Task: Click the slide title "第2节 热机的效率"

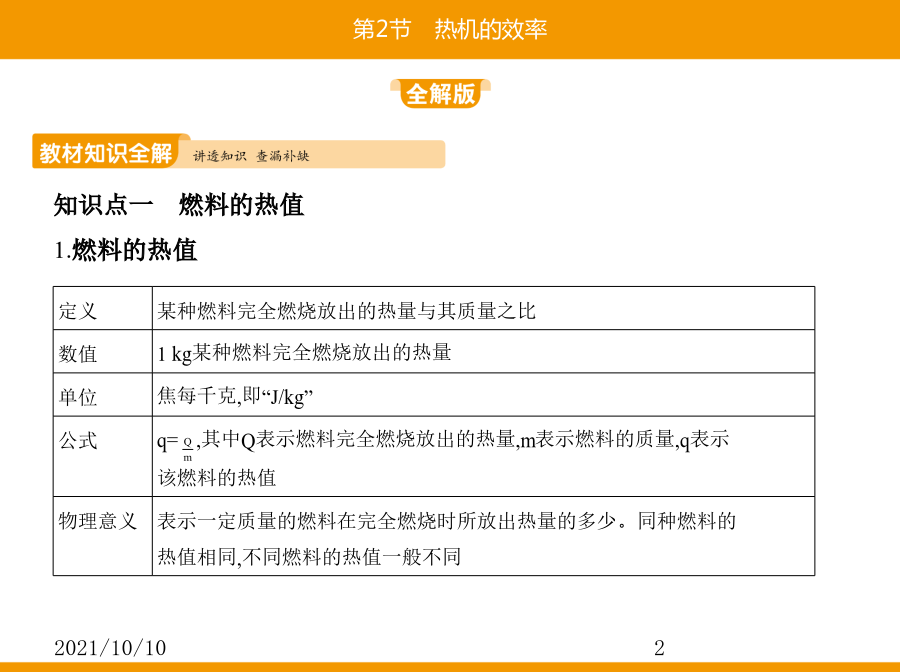Action: 450,29
